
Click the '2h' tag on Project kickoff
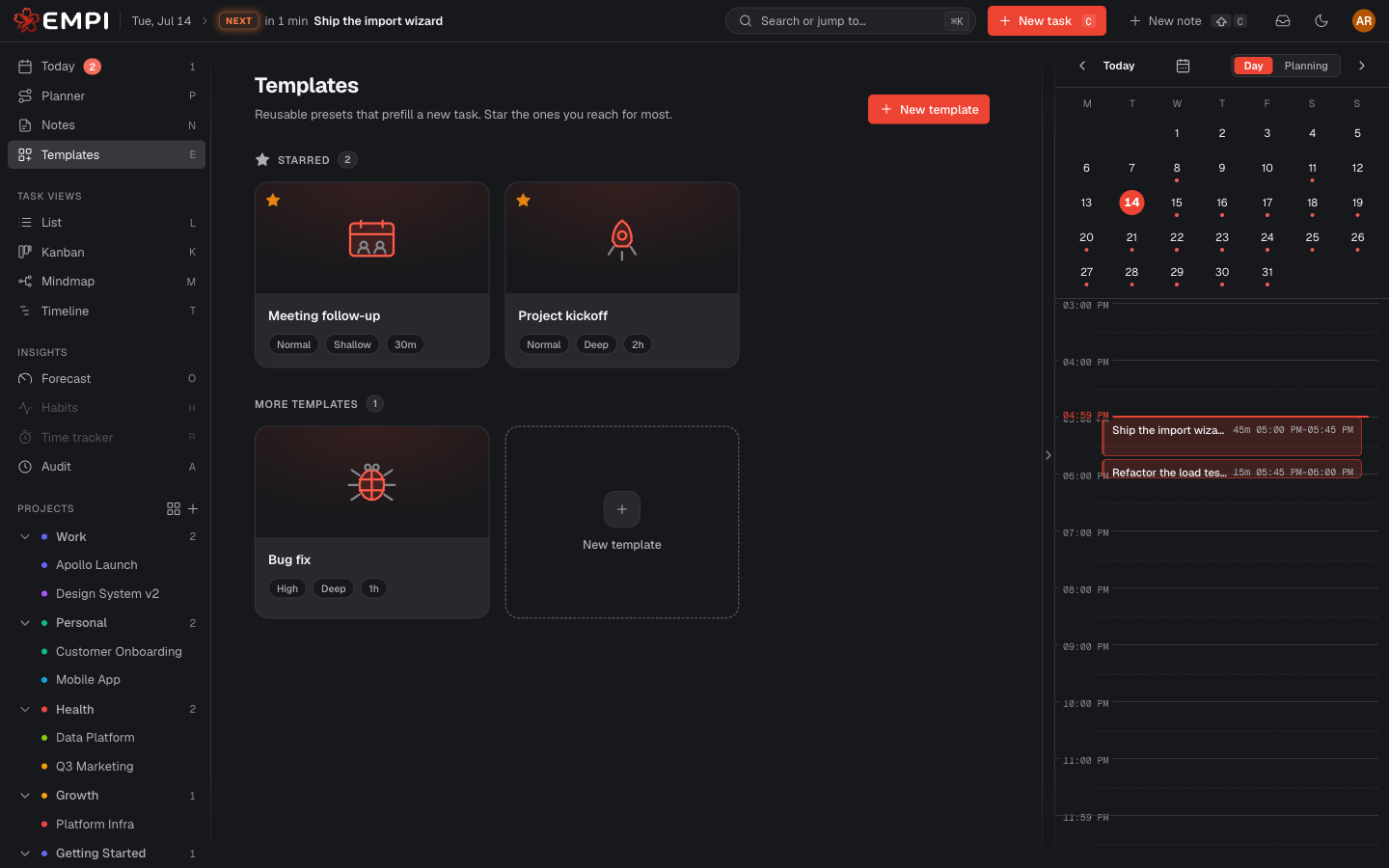pyautogui.click(x=638, y=344)
